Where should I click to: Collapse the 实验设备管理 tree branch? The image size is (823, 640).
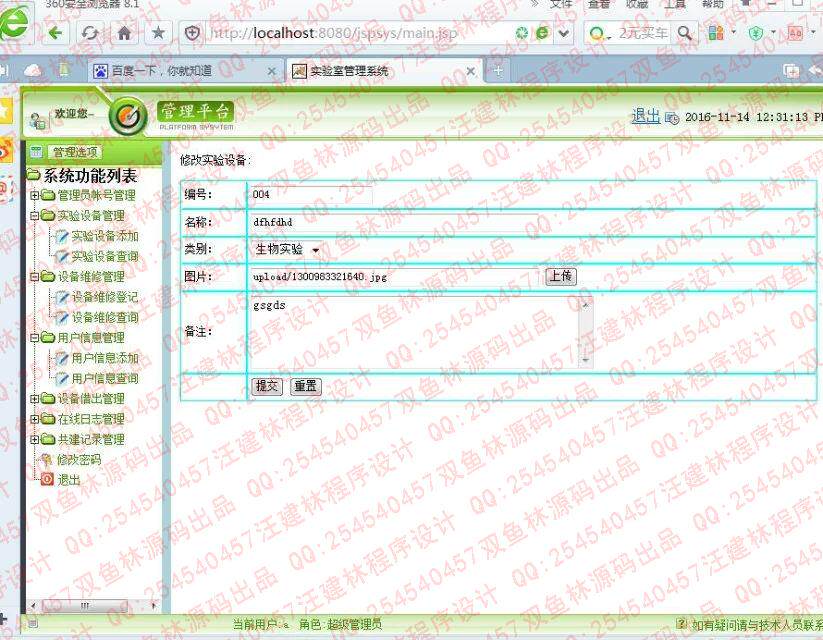[33, 216]
